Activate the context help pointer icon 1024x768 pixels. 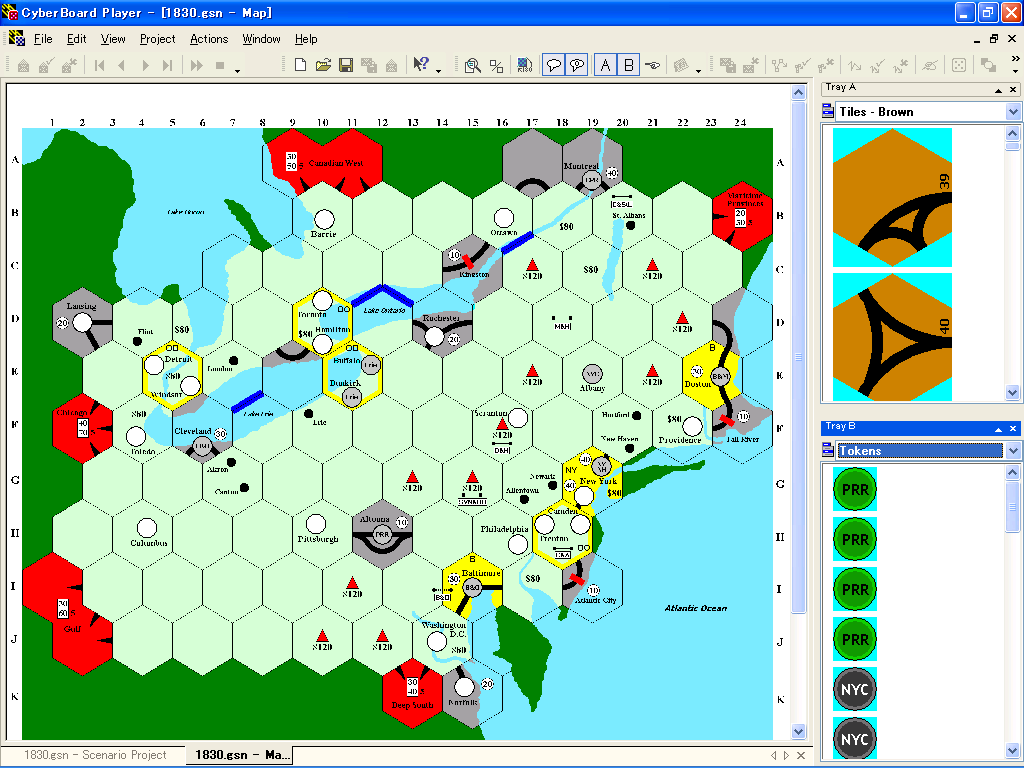click(x=421, y=64)
